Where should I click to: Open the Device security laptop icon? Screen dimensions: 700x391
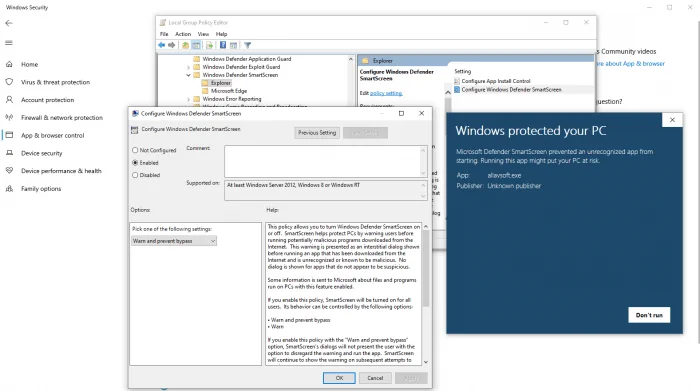point(9,153)
